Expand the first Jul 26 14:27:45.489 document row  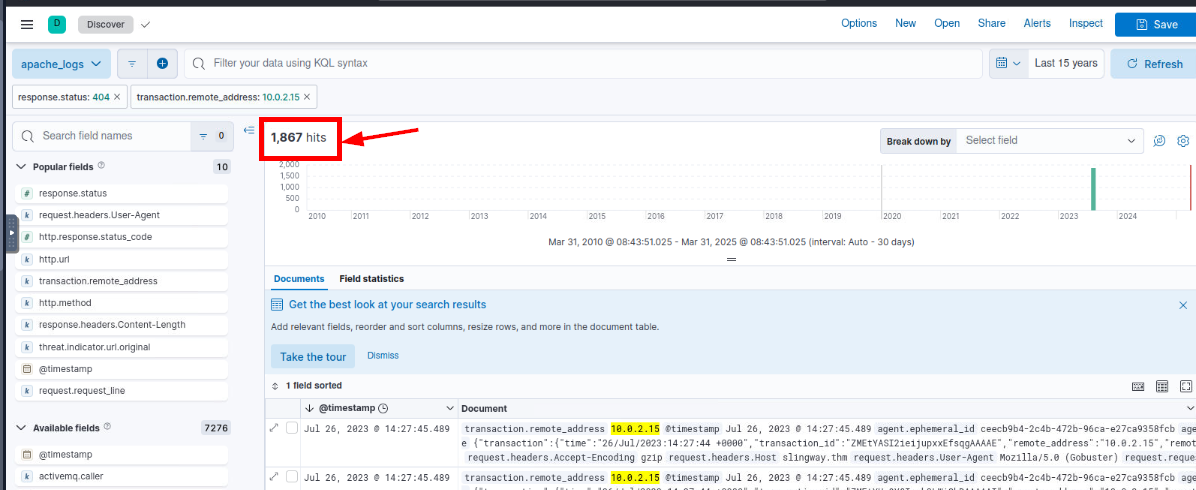coord(274,428)
